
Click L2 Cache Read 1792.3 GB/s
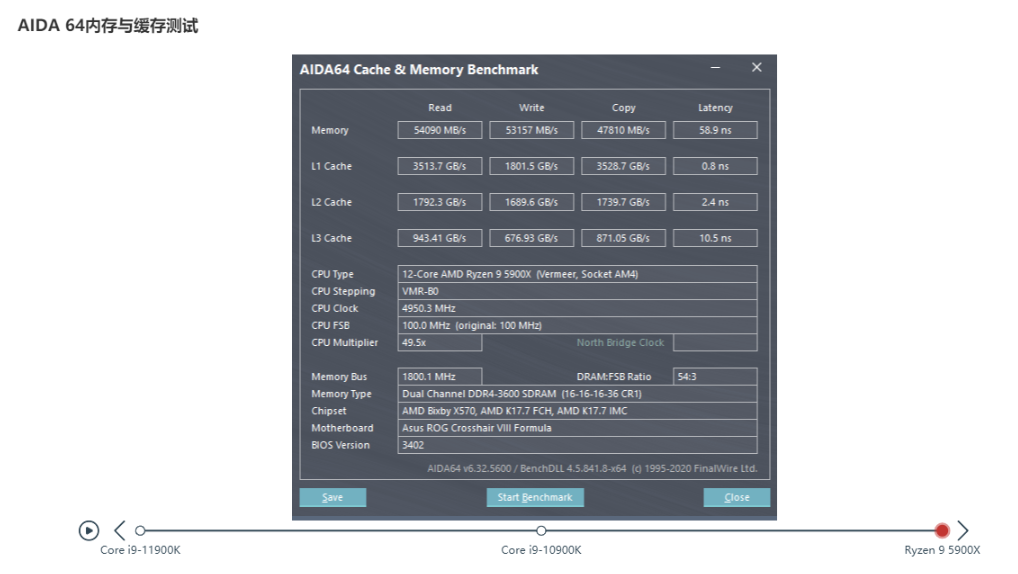tap(440, 202)
